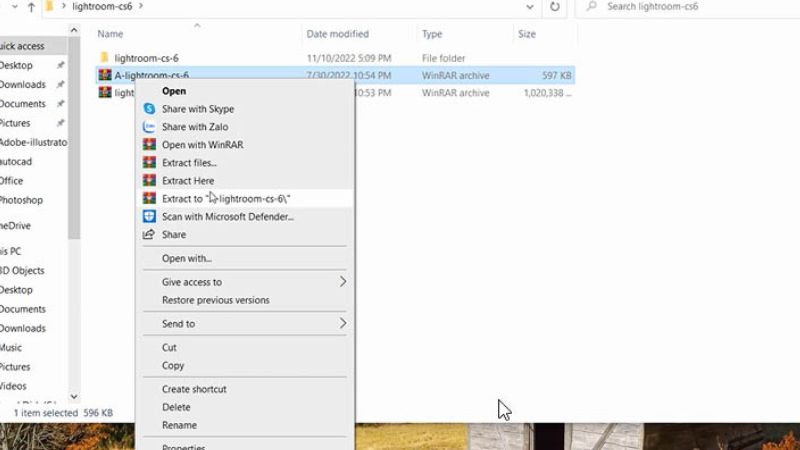Viewport: 800px width, 450px height.
Task: Select Share with Skype
Action: pos(198,109)
